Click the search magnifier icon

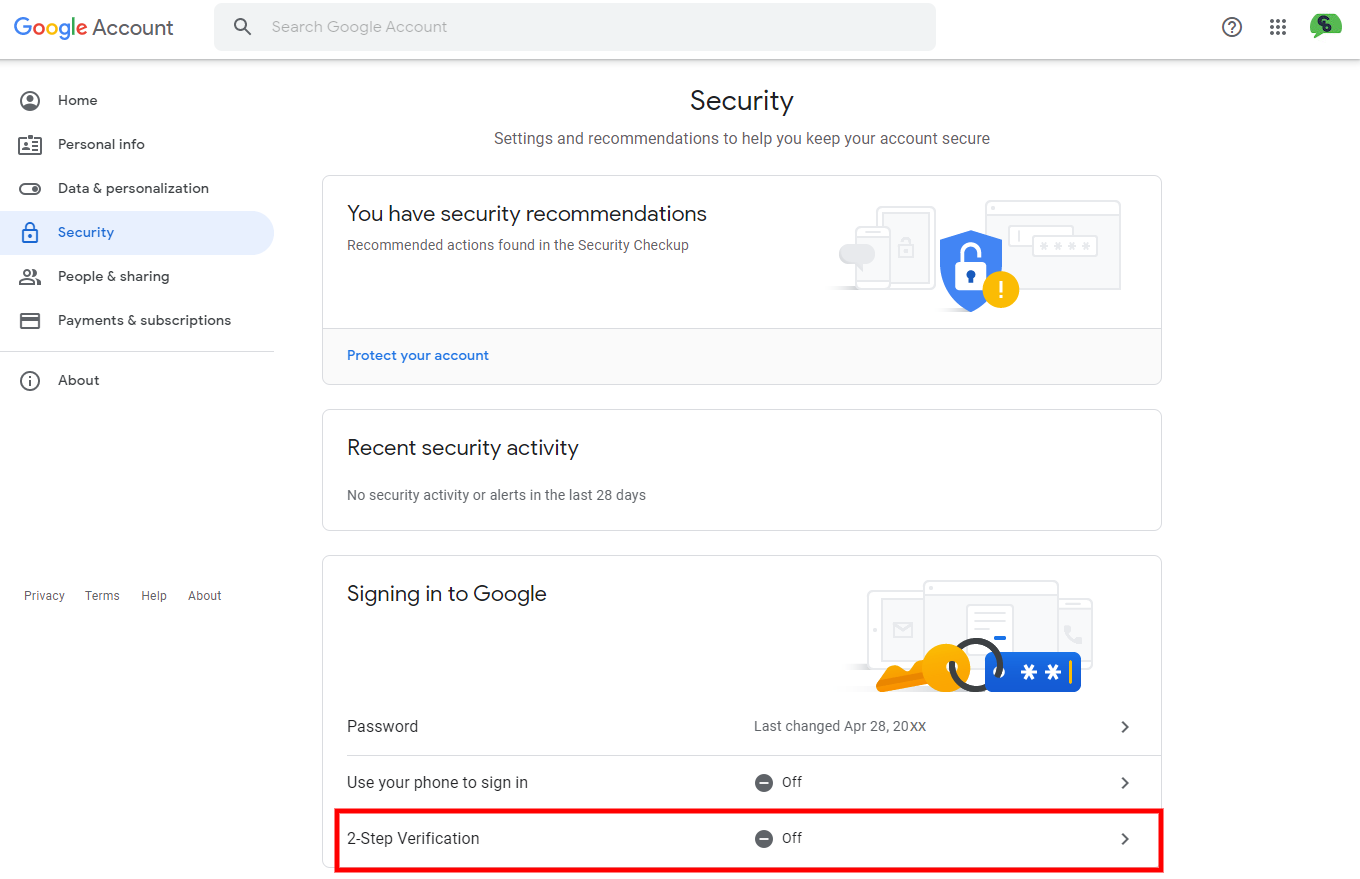coord(242,27)
